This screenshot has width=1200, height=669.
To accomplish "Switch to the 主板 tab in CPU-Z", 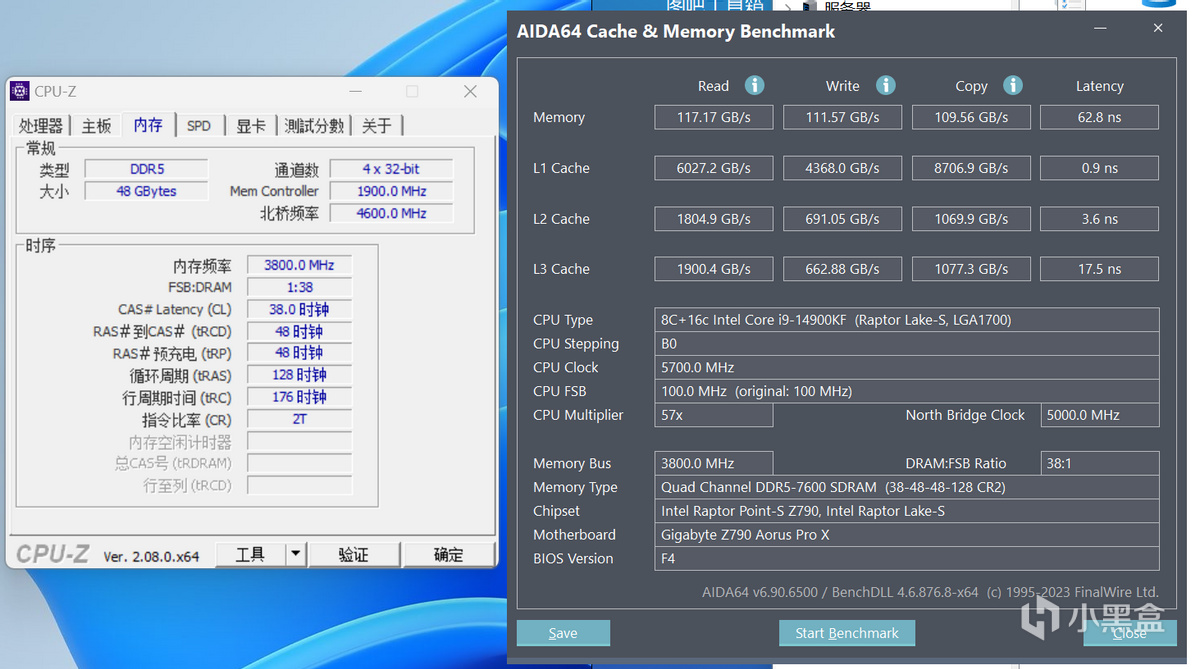I will pos(97,125).
